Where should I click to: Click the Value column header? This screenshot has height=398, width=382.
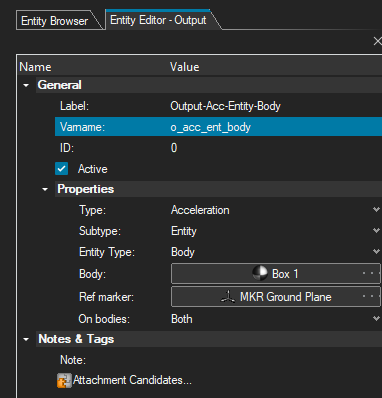185,67
